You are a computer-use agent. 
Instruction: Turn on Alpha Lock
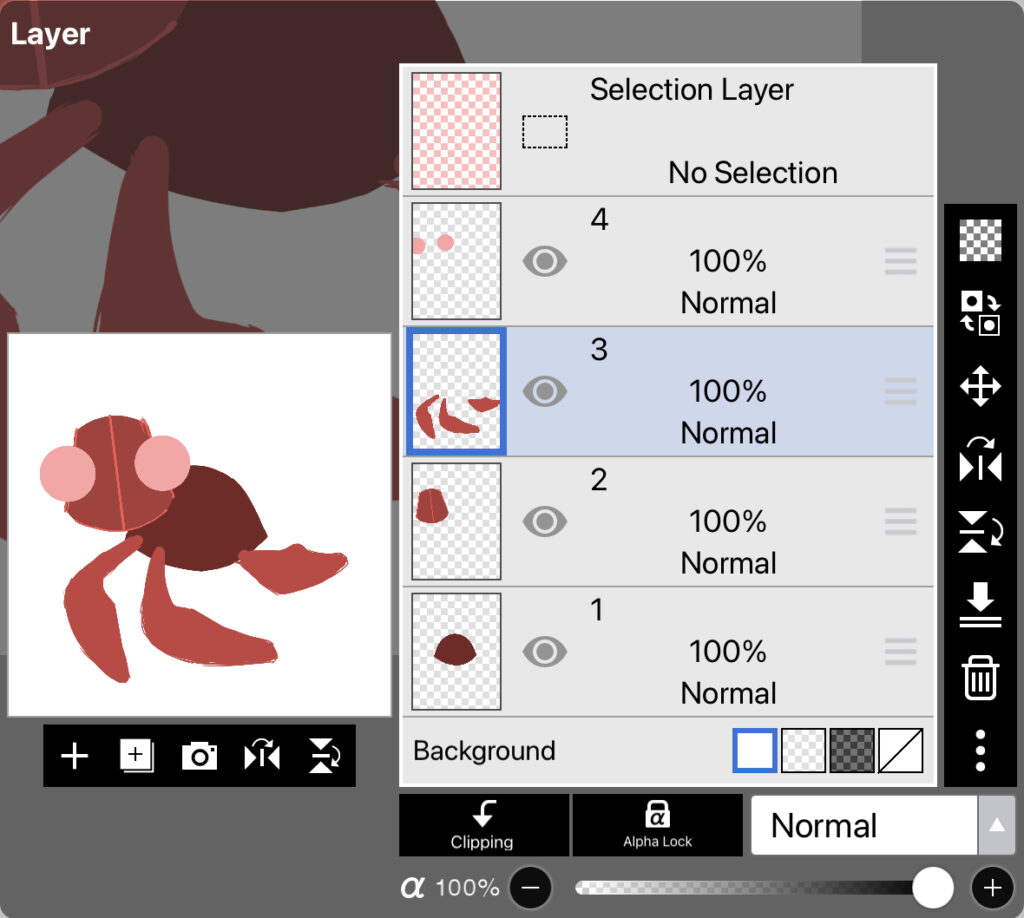(x=657, y=826)
